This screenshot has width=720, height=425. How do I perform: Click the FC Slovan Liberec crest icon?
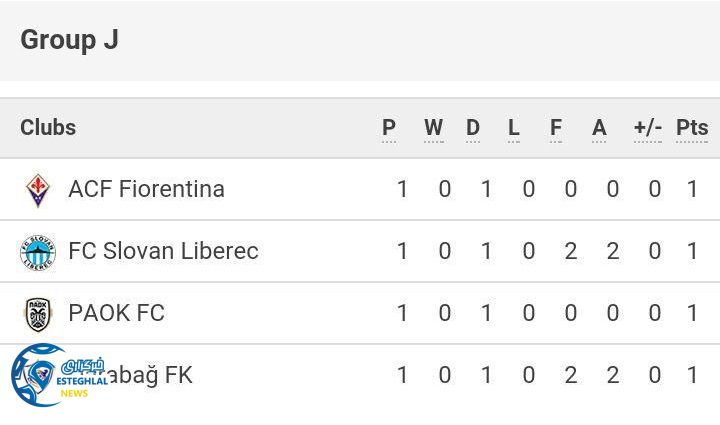tap(38, 252)
